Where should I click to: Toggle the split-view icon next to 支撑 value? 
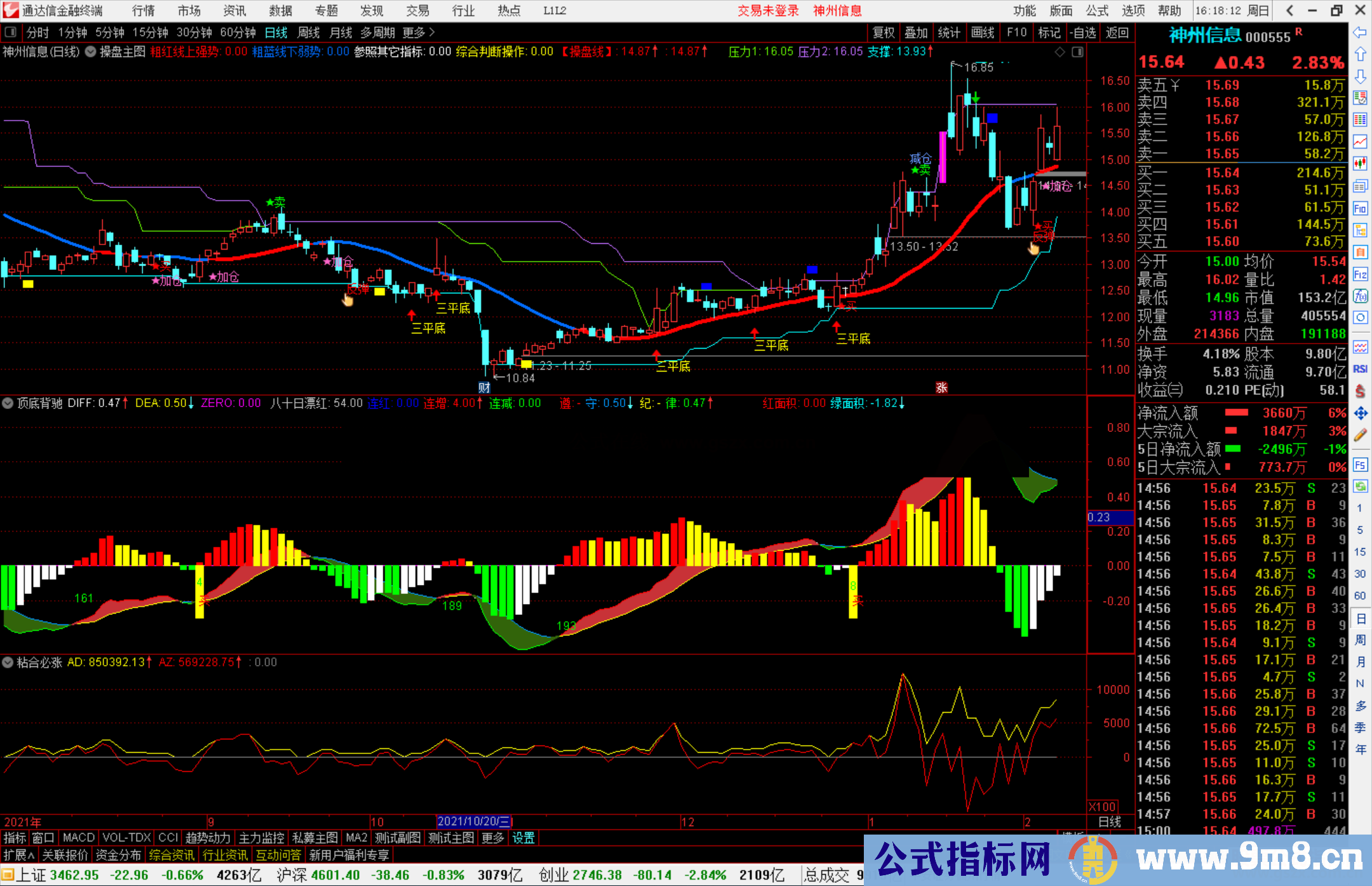coord(1078,52)
